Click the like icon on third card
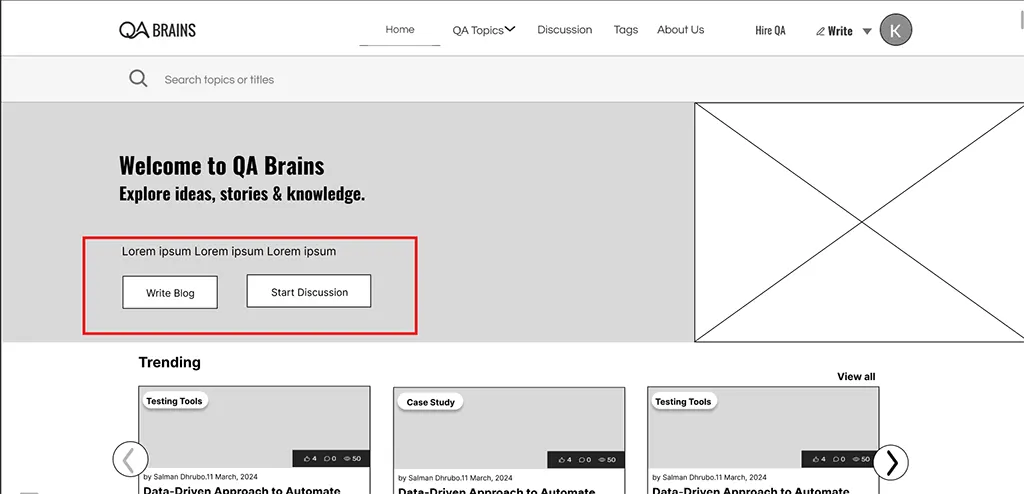1024x494 pixels. coord(816,459)
